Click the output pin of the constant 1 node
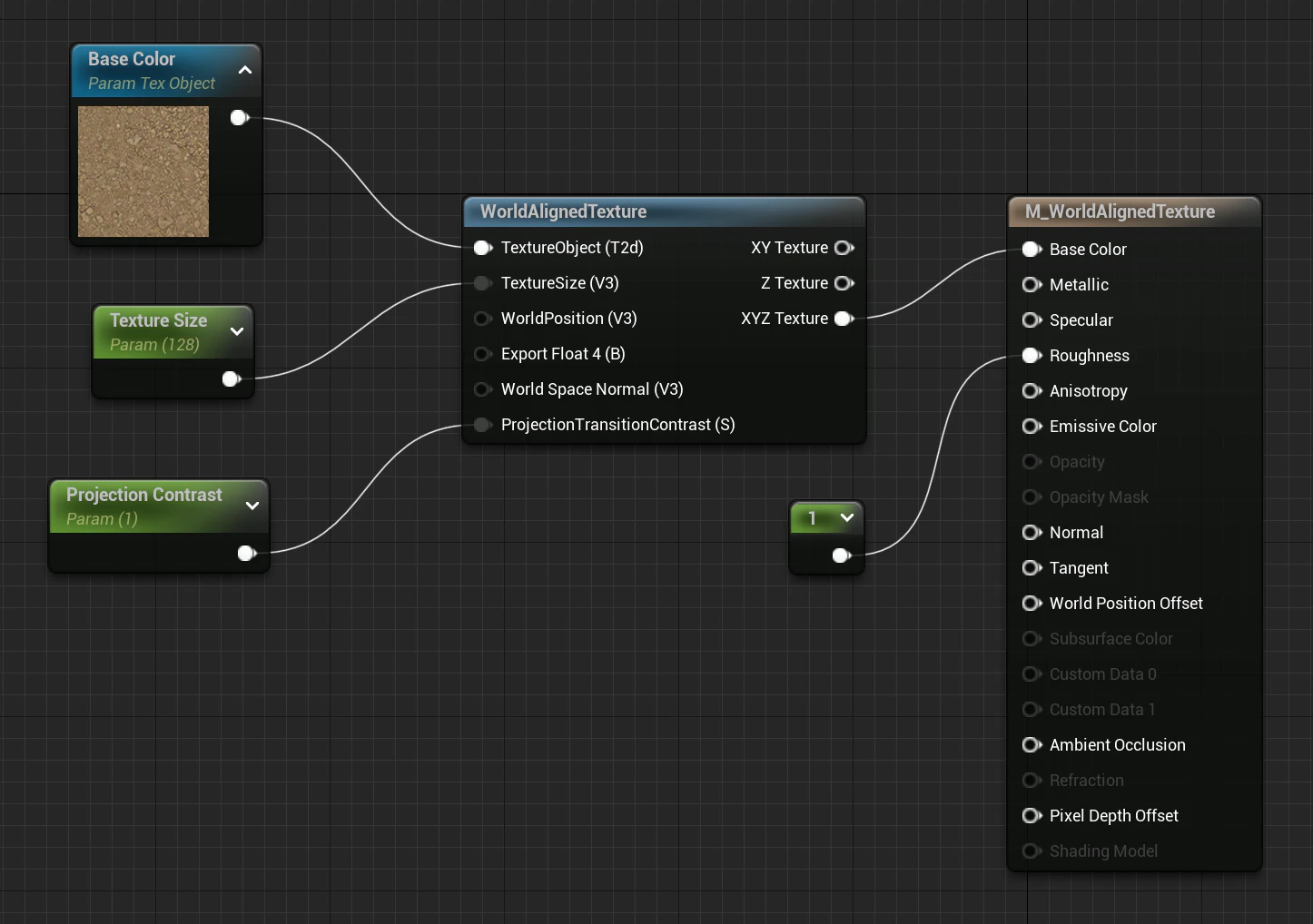This screenshot has width=1313, height=924. (x=842, y=555)
